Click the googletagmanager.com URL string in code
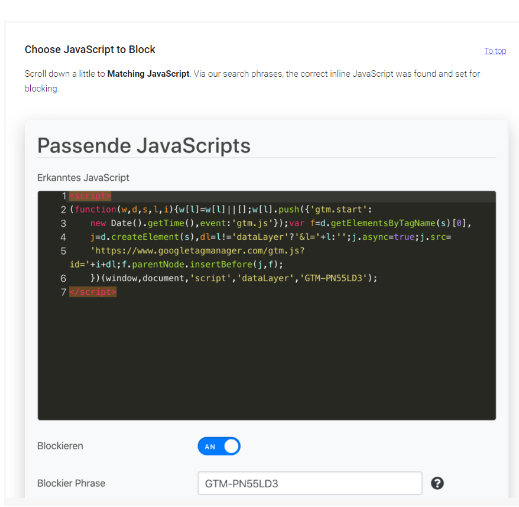 pos(197,251)
